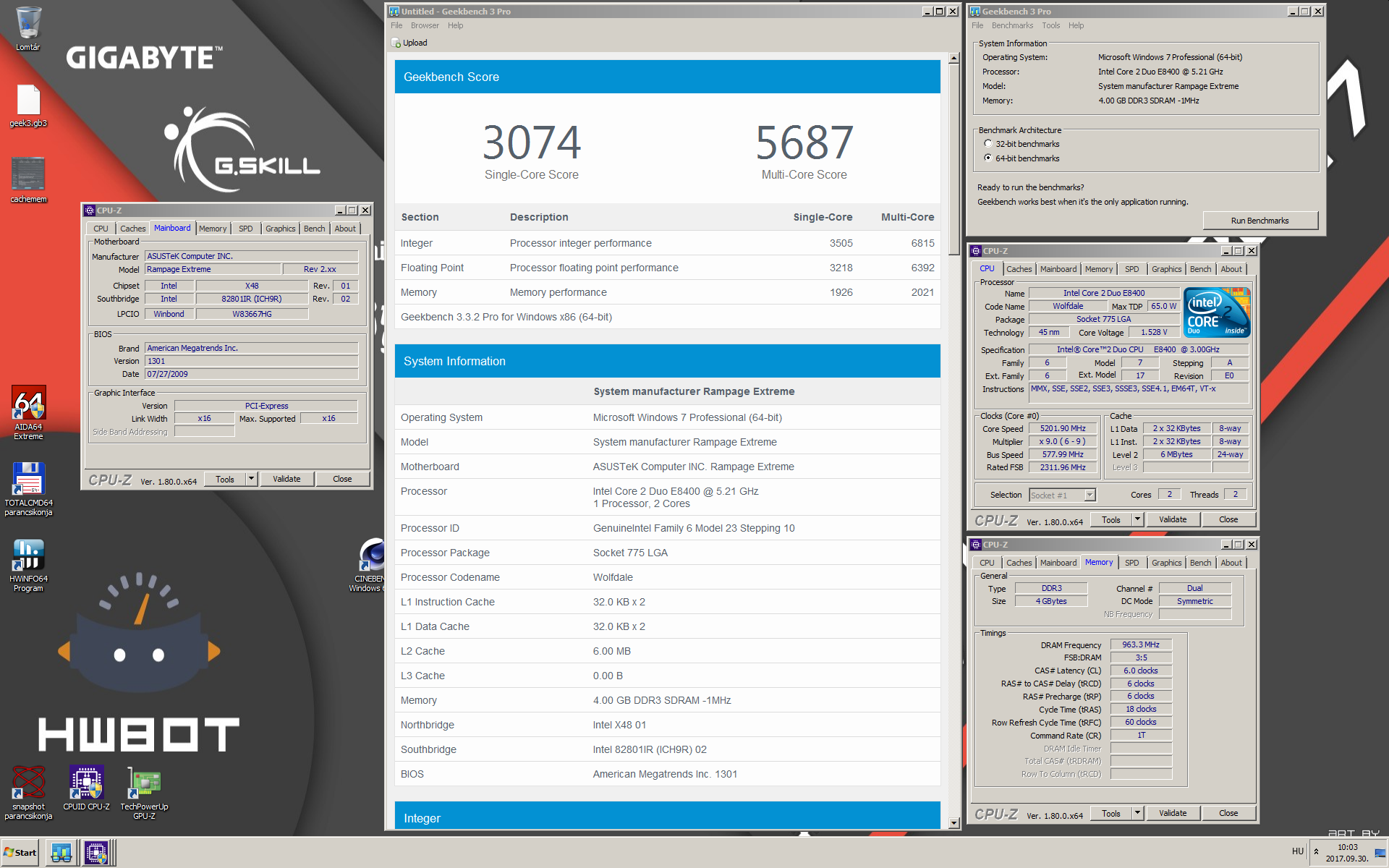Click Processor Codename Wolfdale row

[668, 577]
